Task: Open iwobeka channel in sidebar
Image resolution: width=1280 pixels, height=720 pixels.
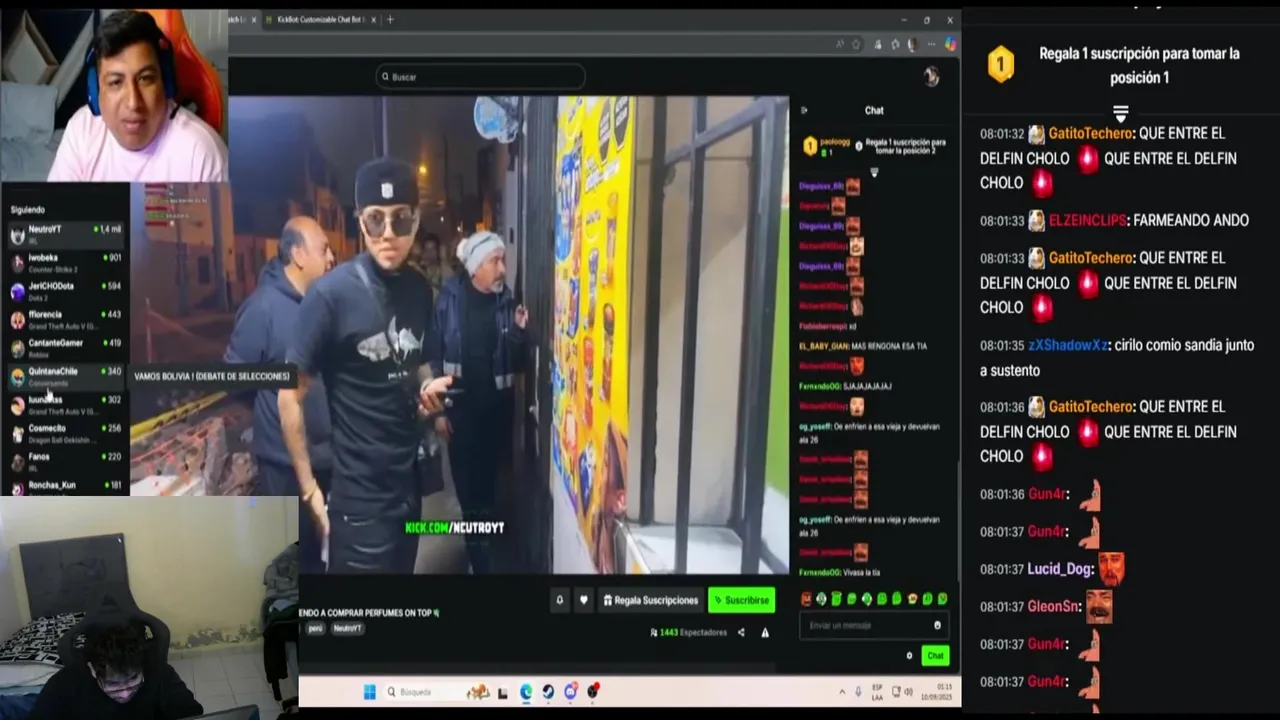Action: (x=66, y=262)
